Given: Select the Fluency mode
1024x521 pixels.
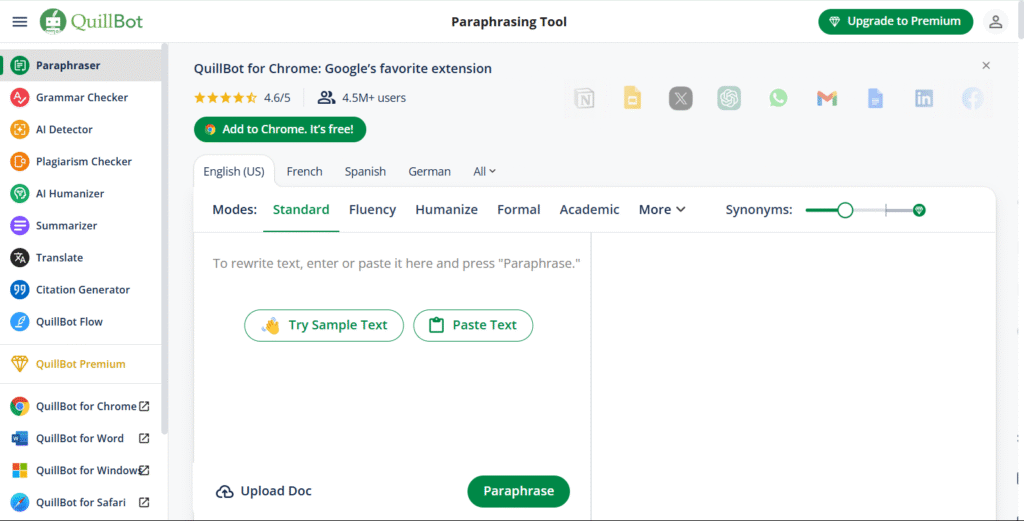Looking at the screenshot, I should (x=372, y=210).
